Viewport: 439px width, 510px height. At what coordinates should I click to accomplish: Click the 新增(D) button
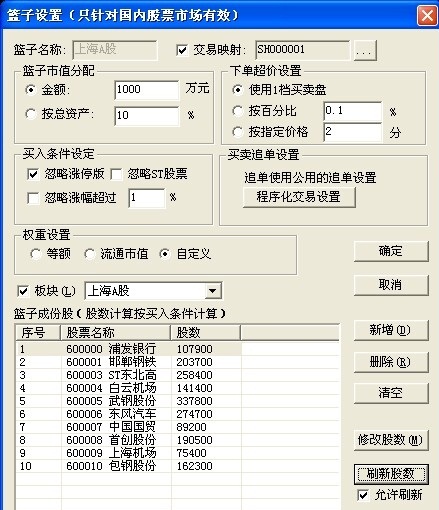[x=391, y=330]
